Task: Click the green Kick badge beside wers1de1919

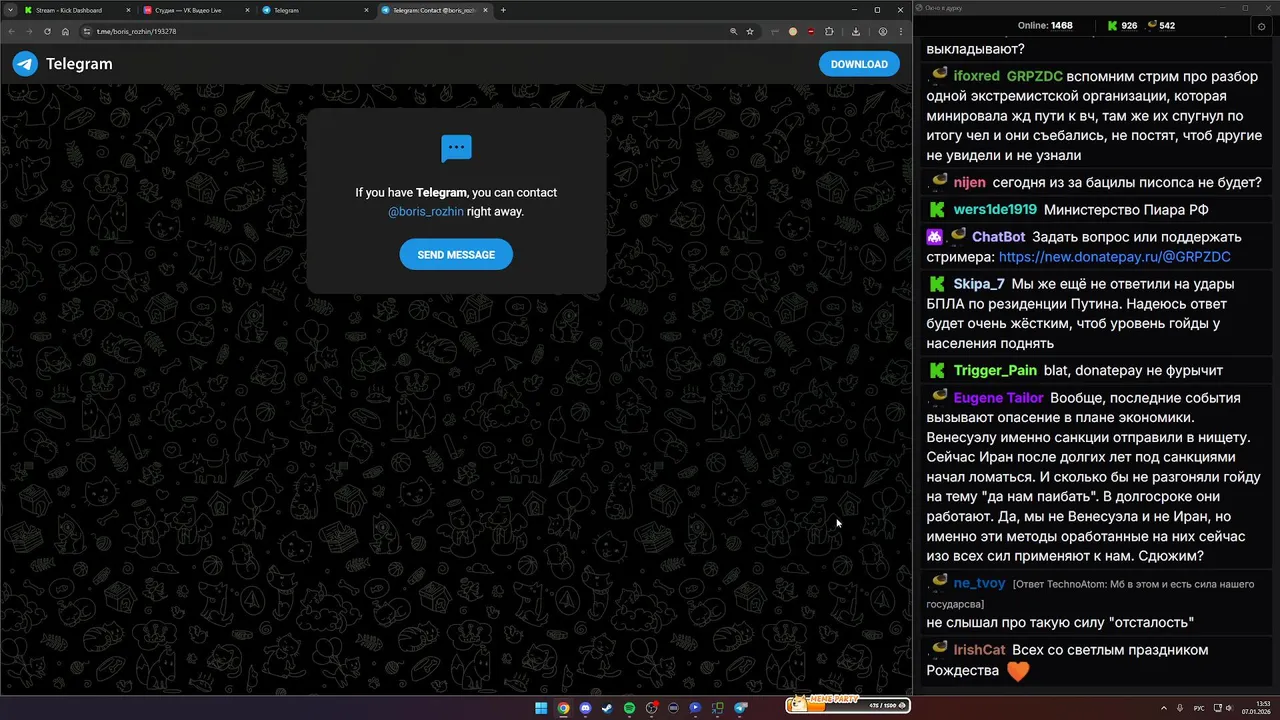Action: (937, 210)
